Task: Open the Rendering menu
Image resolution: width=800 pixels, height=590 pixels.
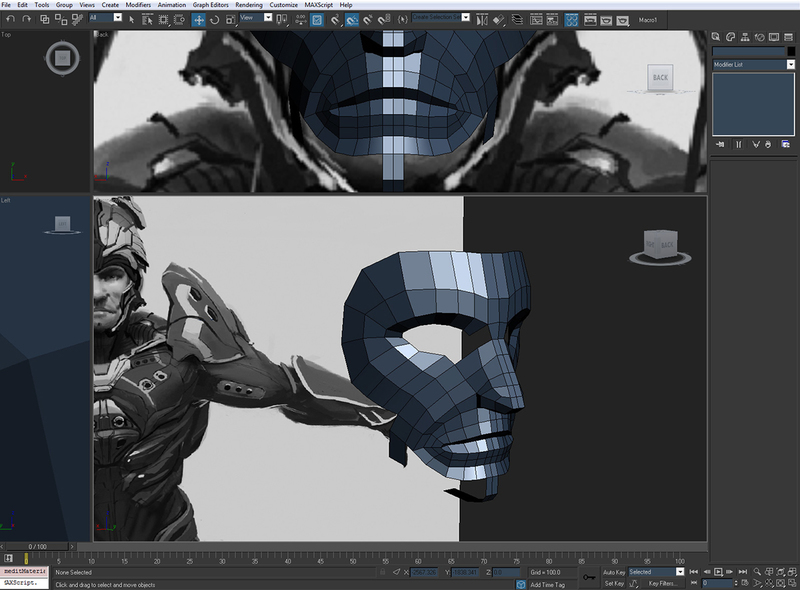Action: (x=249, y=5)
